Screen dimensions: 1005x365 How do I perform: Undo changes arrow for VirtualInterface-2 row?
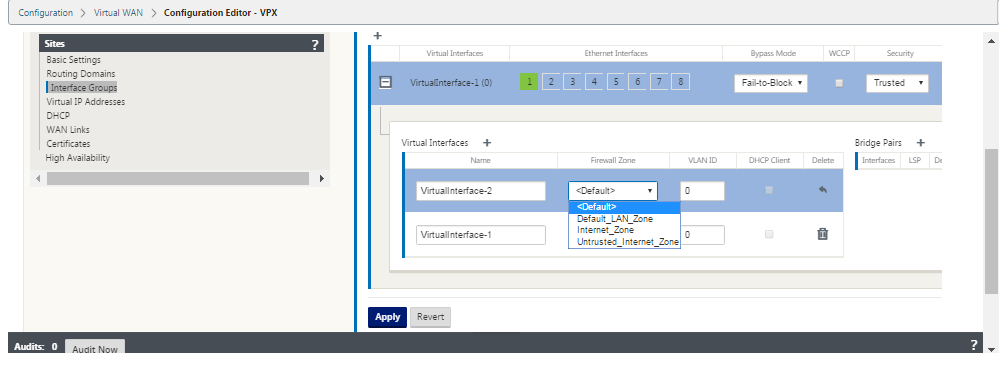click(x=823, y=191)
